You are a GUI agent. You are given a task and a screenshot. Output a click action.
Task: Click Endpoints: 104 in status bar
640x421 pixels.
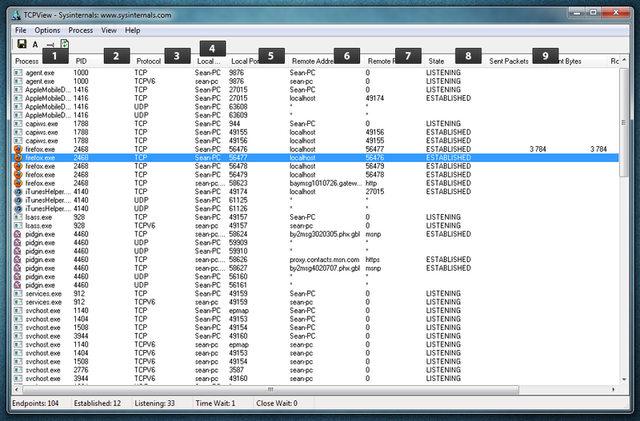click(35, 403)
